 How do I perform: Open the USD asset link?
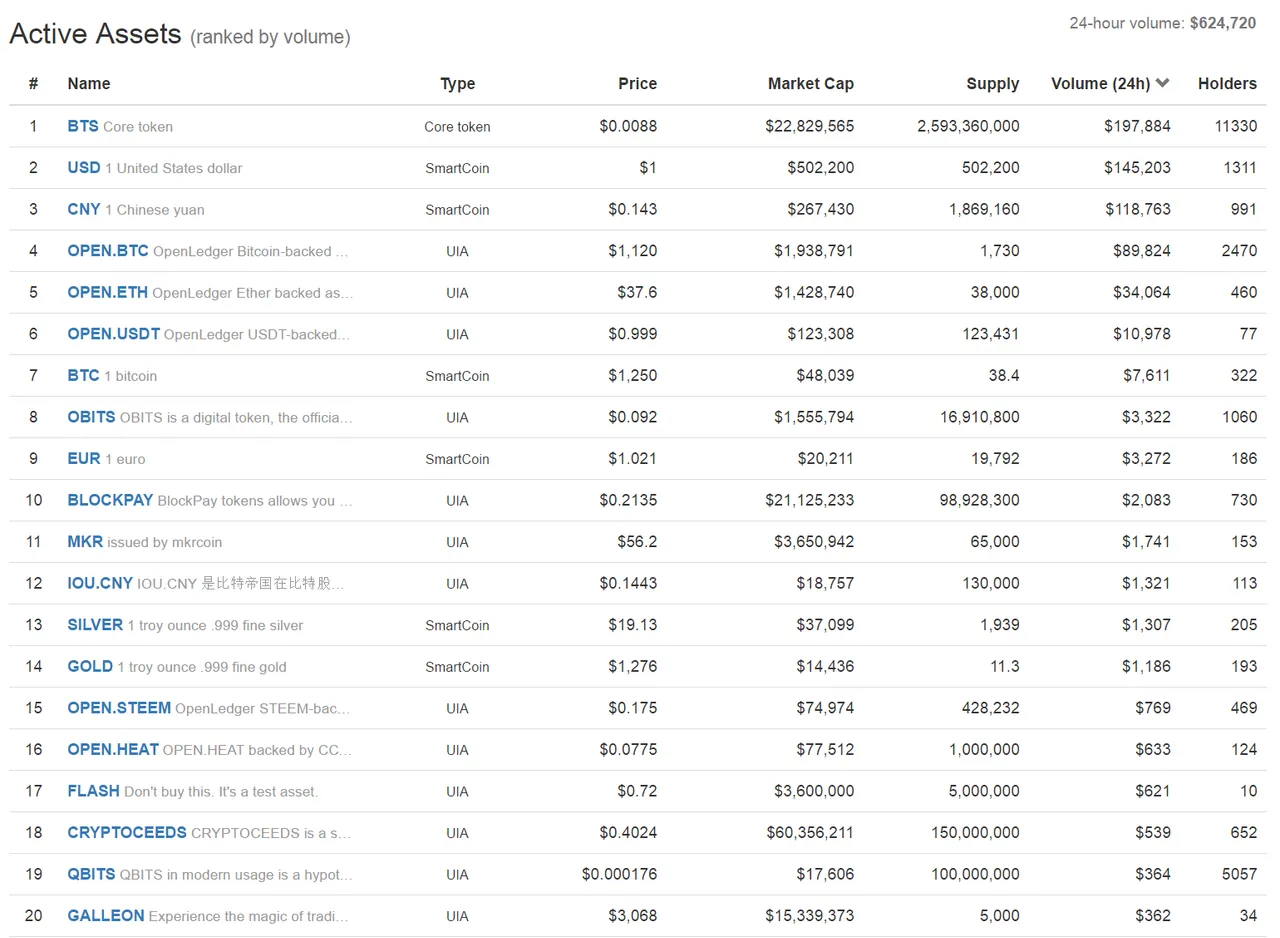click(x=84, y=168)
